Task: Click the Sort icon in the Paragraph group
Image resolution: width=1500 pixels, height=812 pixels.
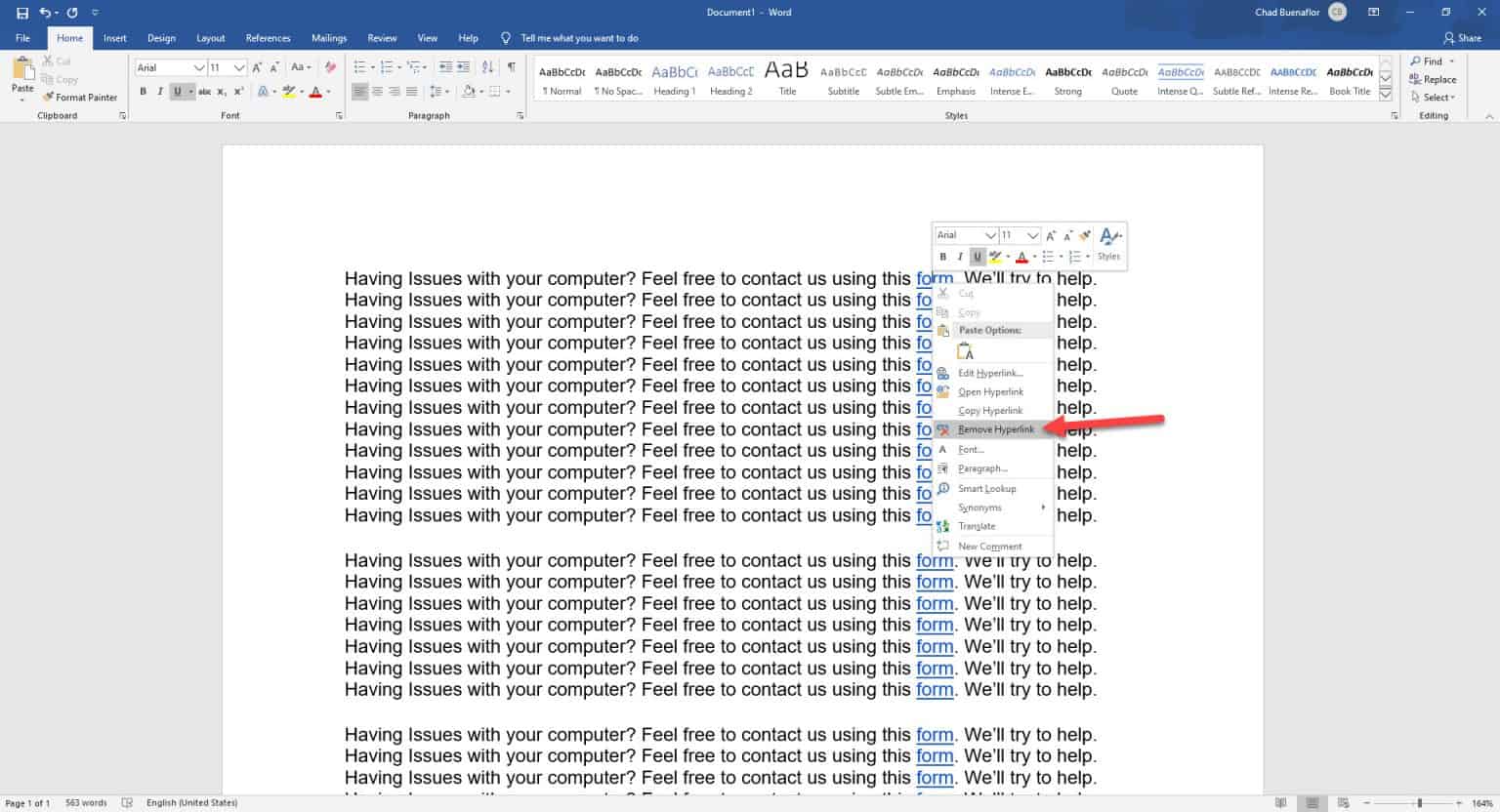Action: [x=488, y=65]
